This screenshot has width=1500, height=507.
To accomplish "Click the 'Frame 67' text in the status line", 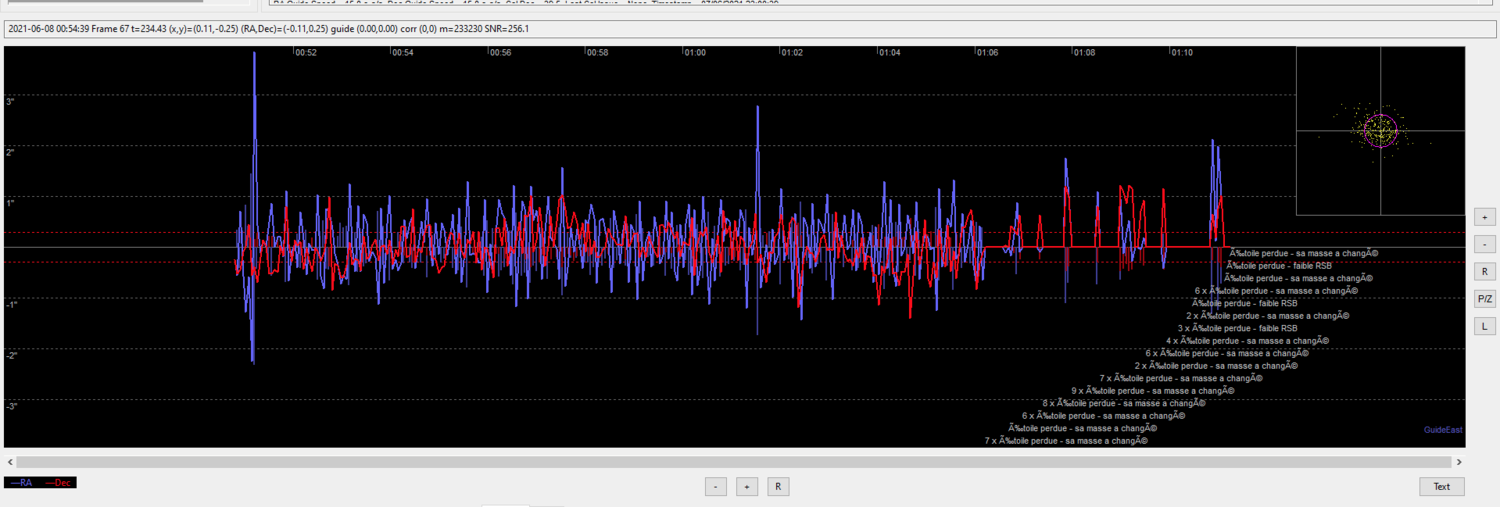I will point(111,29).
